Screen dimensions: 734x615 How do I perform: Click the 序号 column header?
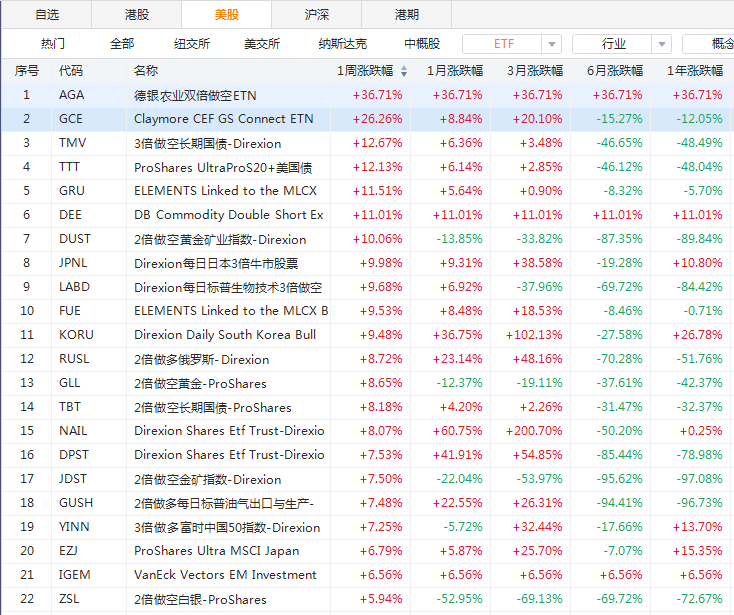(x=27, y=71)
